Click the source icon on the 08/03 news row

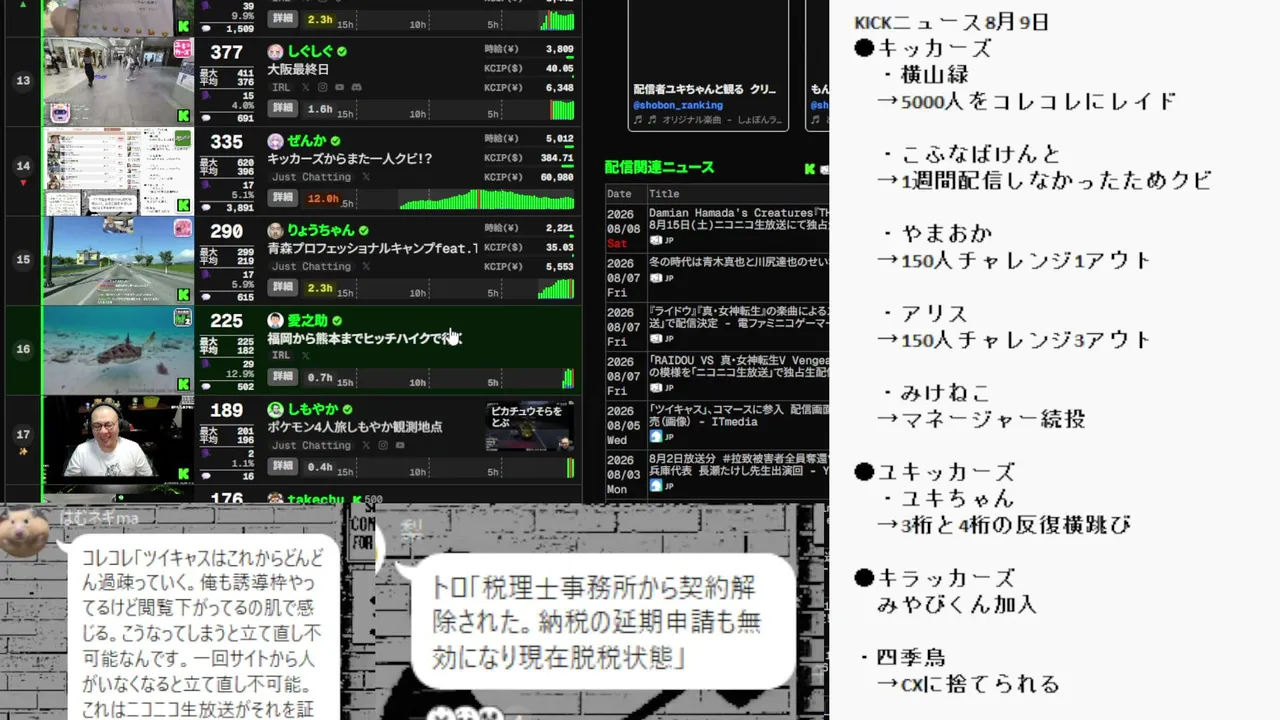pos(655,486)
